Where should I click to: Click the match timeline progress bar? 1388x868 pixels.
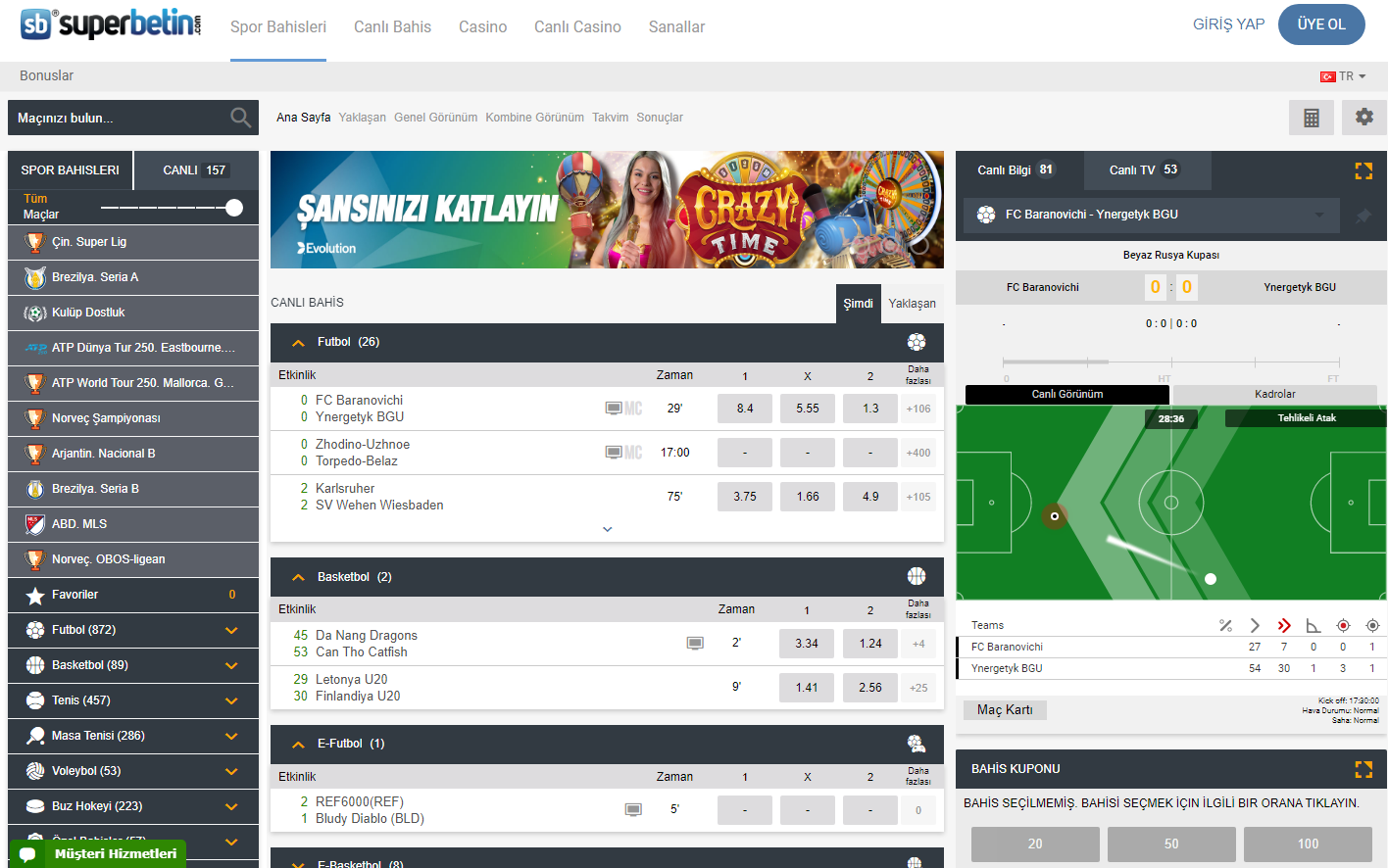[x=1170, y=362]
